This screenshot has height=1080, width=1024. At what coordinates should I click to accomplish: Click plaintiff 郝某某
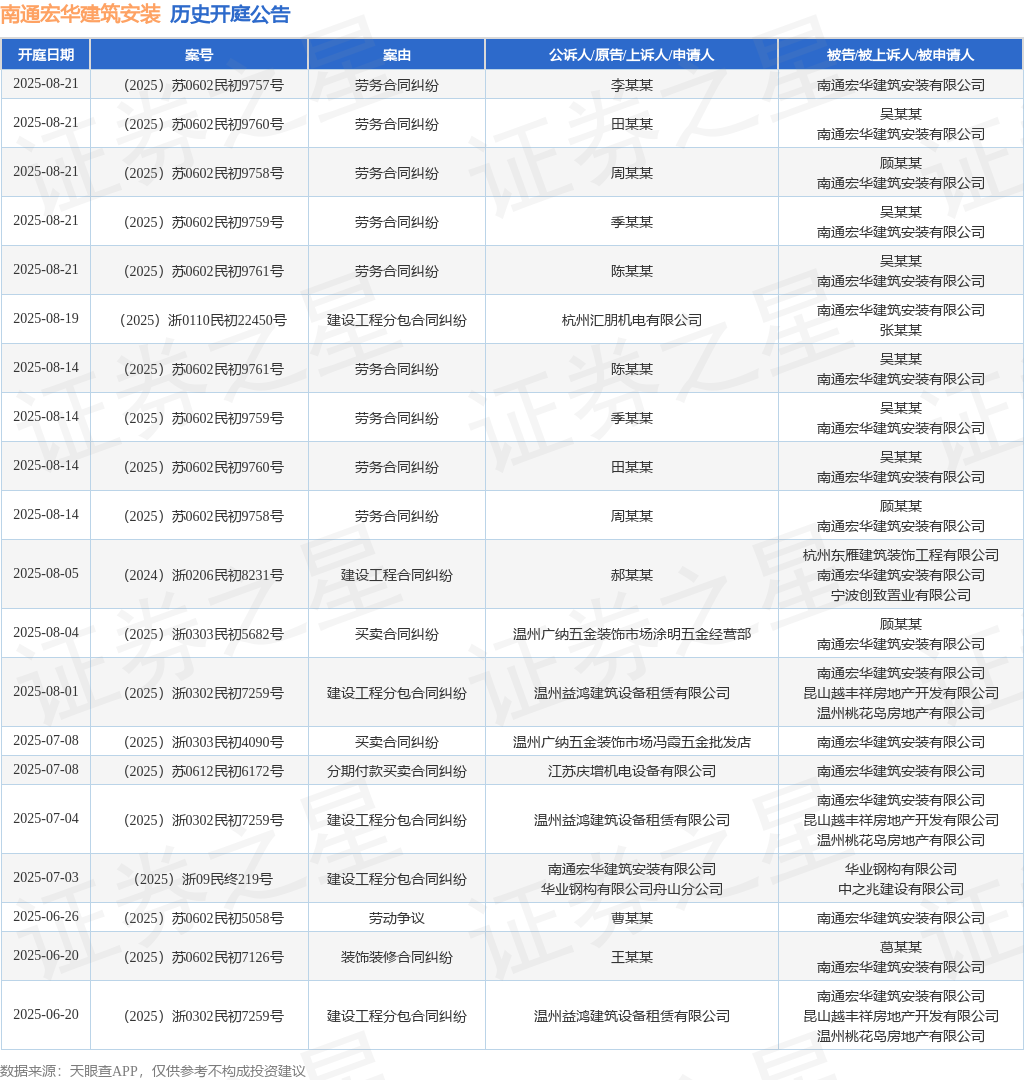pos(631,575)
